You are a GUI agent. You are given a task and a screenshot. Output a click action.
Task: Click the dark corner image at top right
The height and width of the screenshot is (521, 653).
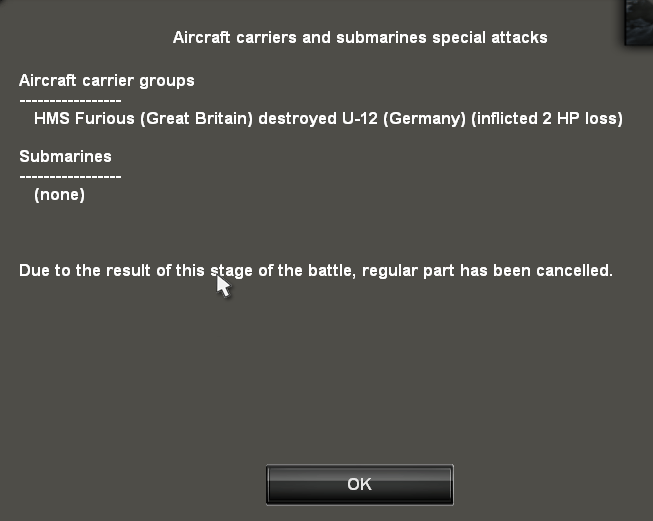637,20
